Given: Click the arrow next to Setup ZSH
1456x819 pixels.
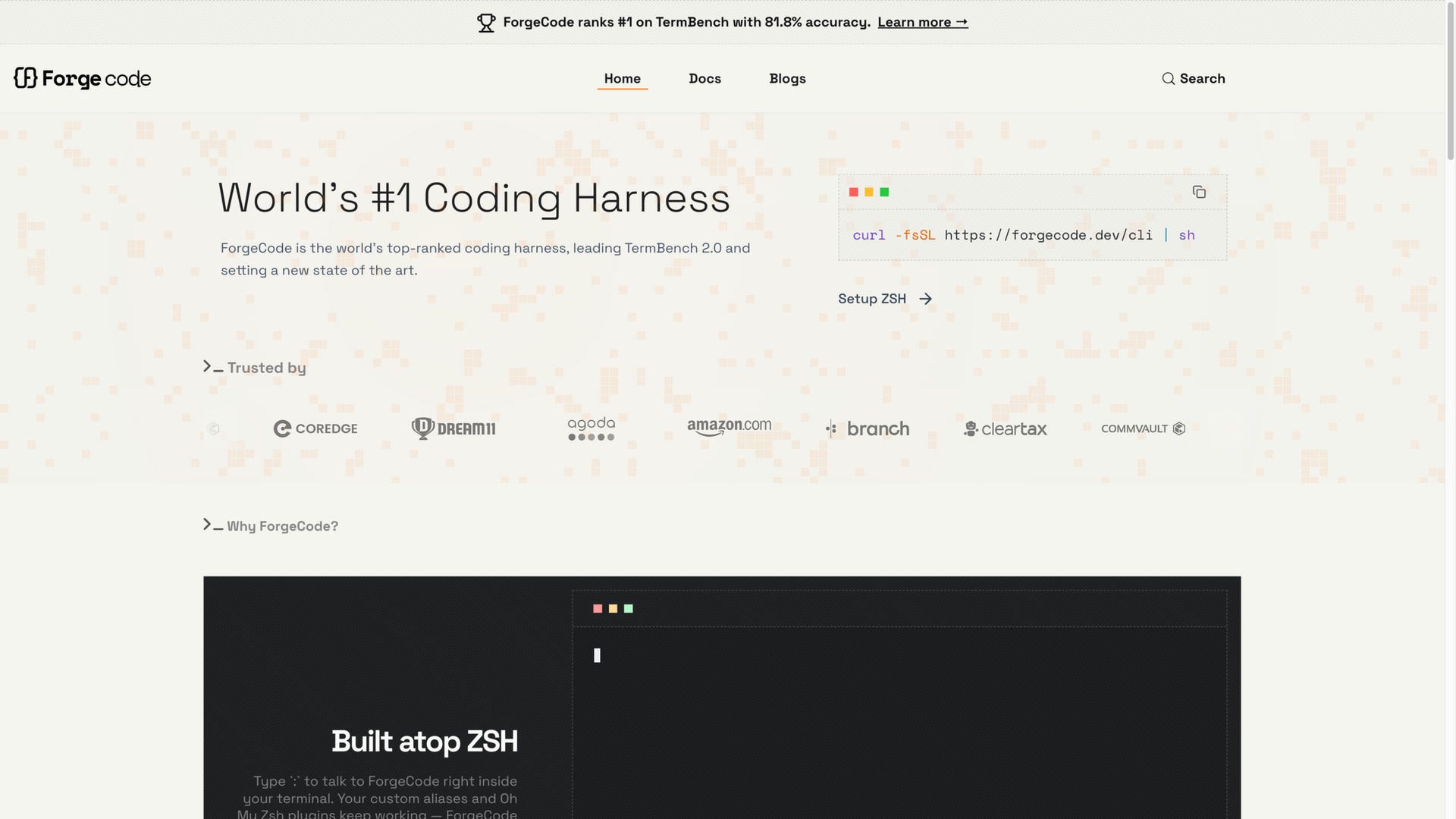Looking at the screenshot, I should point(925,299).
